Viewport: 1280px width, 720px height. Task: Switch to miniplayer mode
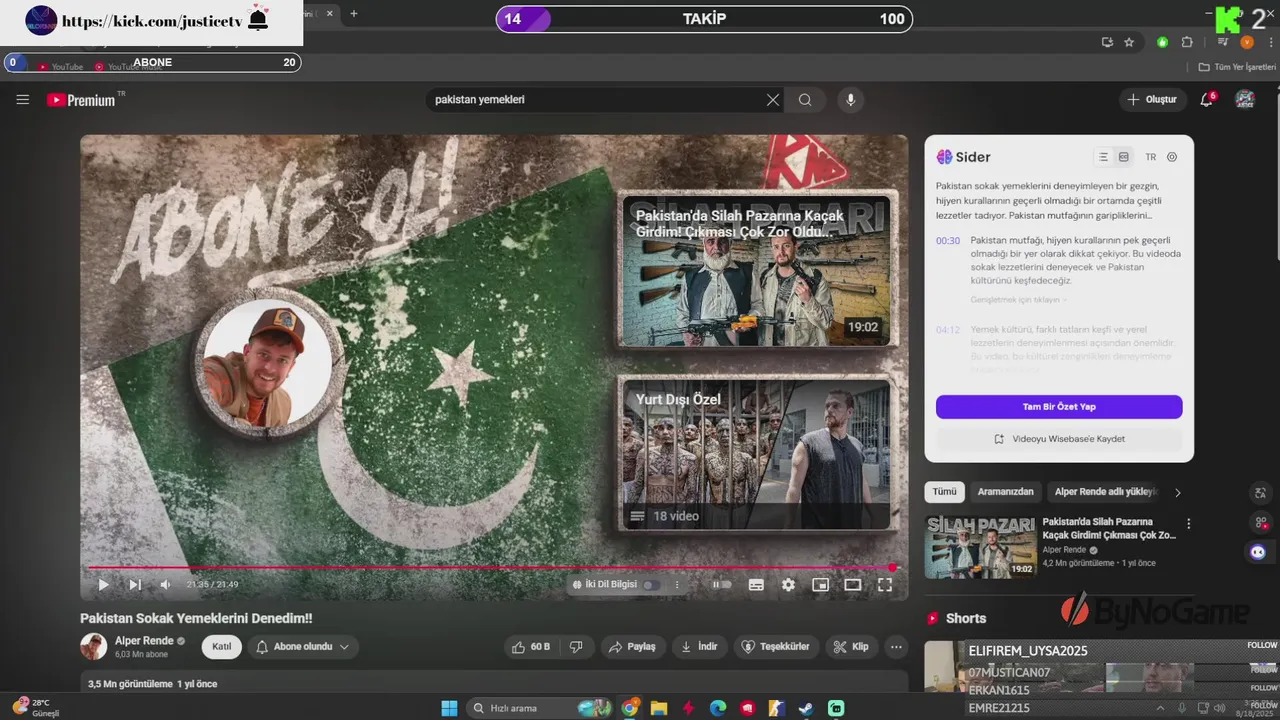pos(820,584)
